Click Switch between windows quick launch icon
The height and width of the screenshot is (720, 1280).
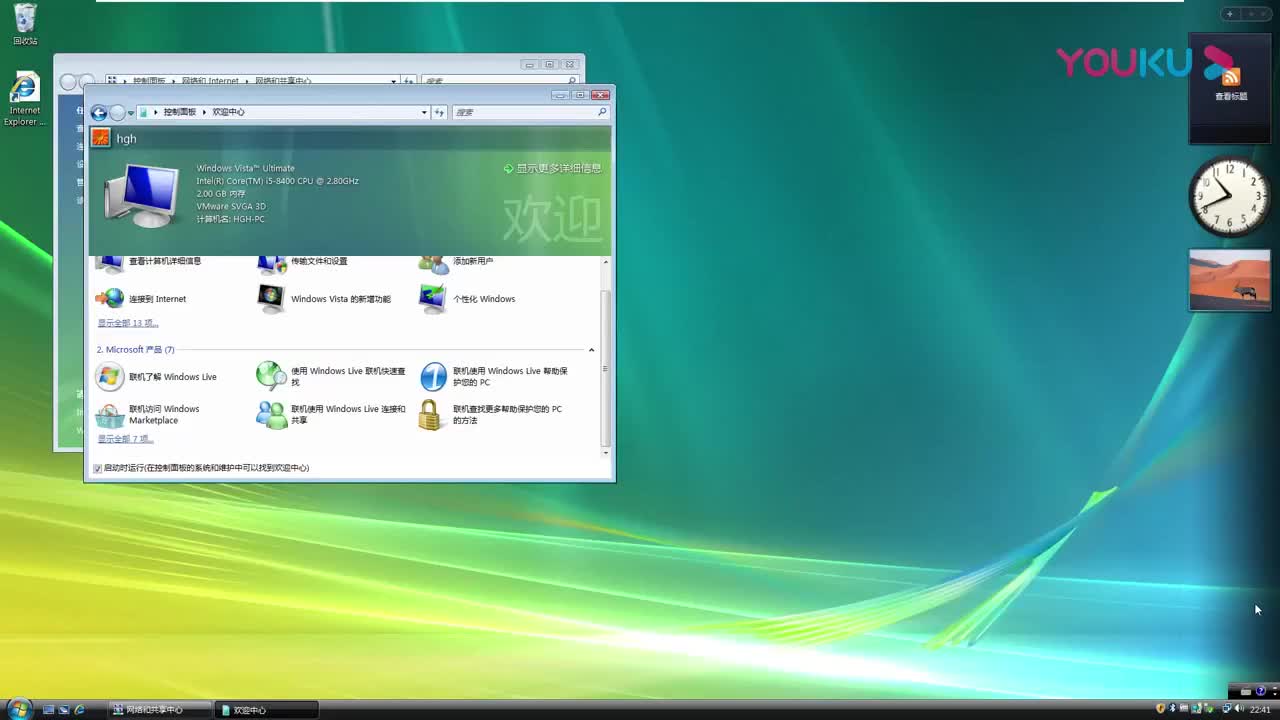64,710
